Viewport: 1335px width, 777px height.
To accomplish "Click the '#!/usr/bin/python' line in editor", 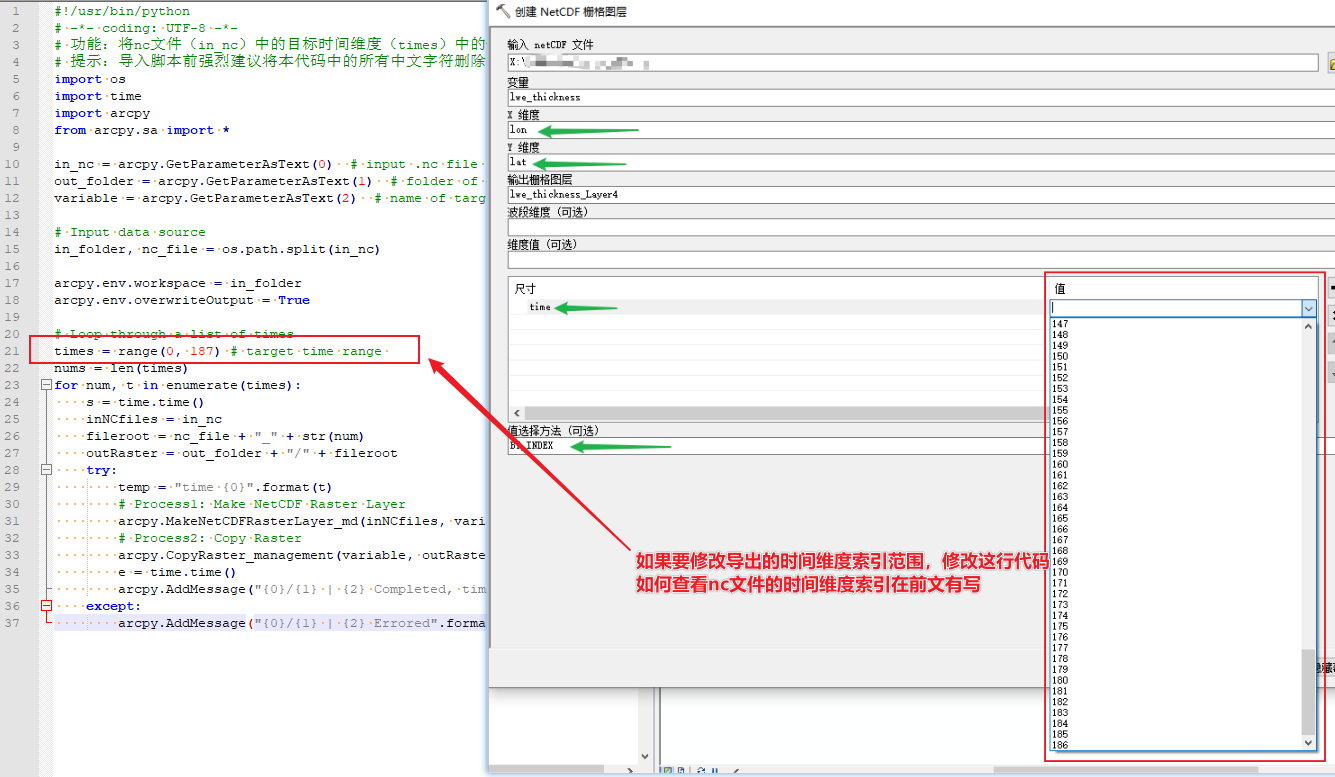I will (122, 11).
